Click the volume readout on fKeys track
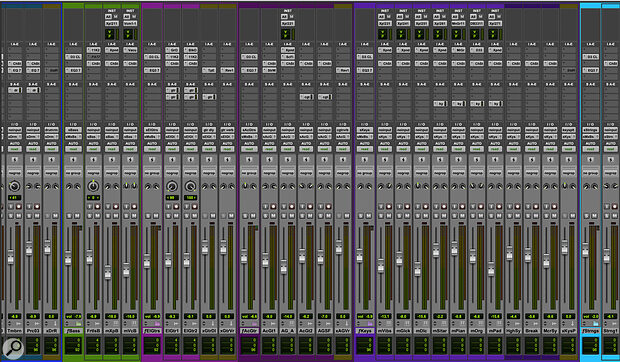Viewport: 620px width, 362px height. (365, 316)
